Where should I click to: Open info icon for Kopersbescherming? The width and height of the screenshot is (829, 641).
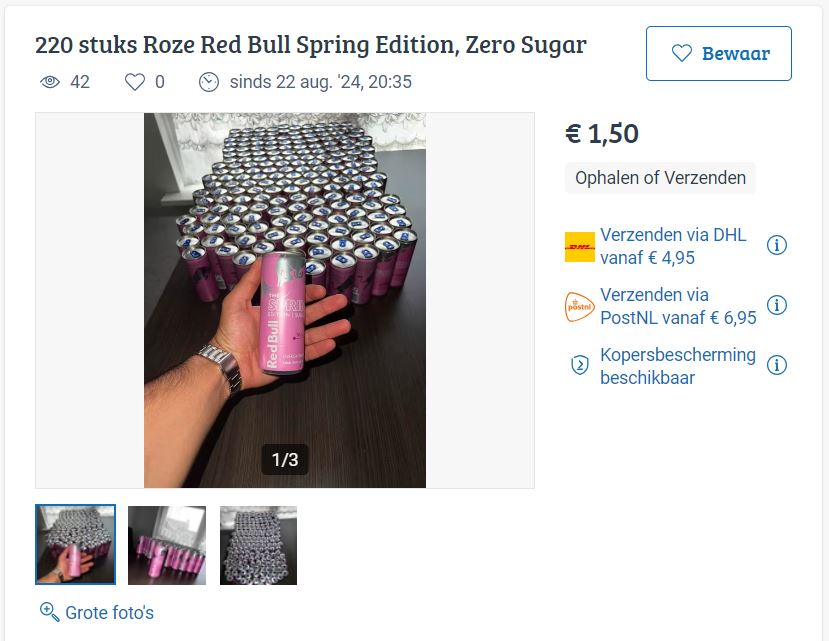pyautogui.click(x=777, y=365)
